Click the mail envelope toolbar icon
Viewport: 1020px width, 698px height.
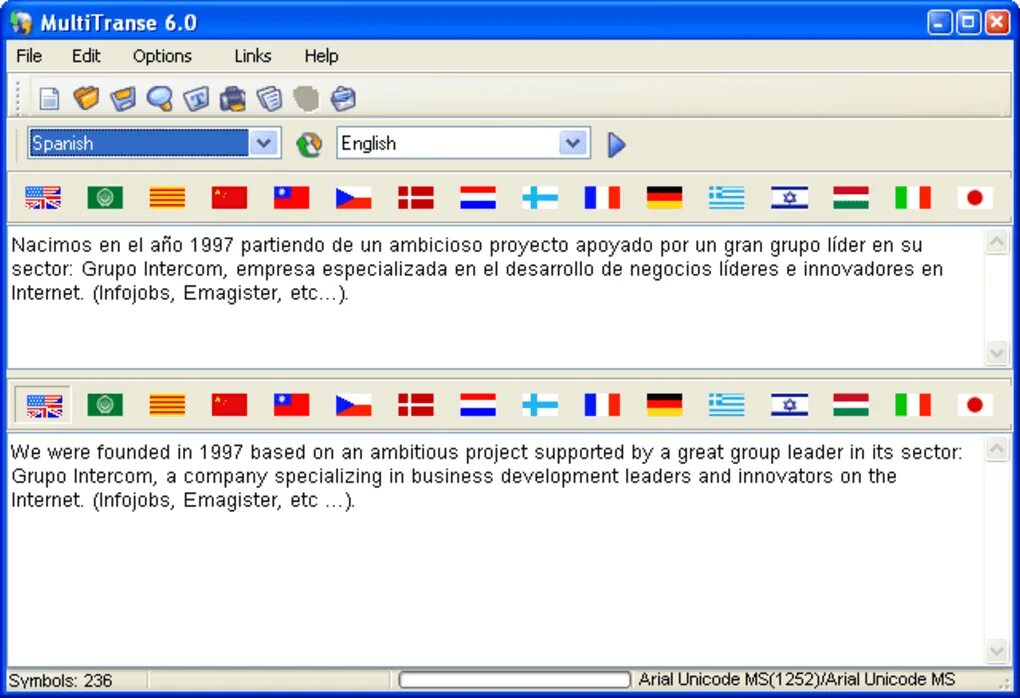(x=343, y=99)
